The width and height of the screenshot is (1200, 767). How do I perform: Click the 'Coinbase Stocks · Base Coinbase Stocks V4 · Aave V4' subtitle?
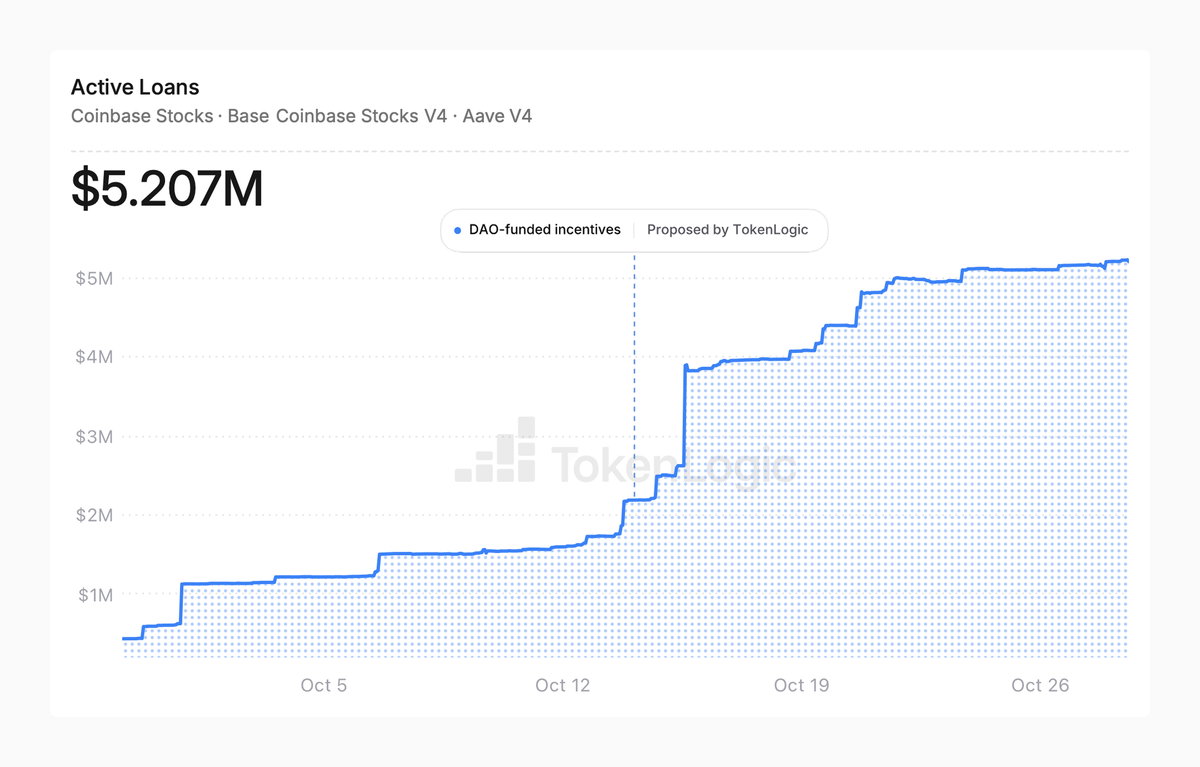[x=301, y=116]
